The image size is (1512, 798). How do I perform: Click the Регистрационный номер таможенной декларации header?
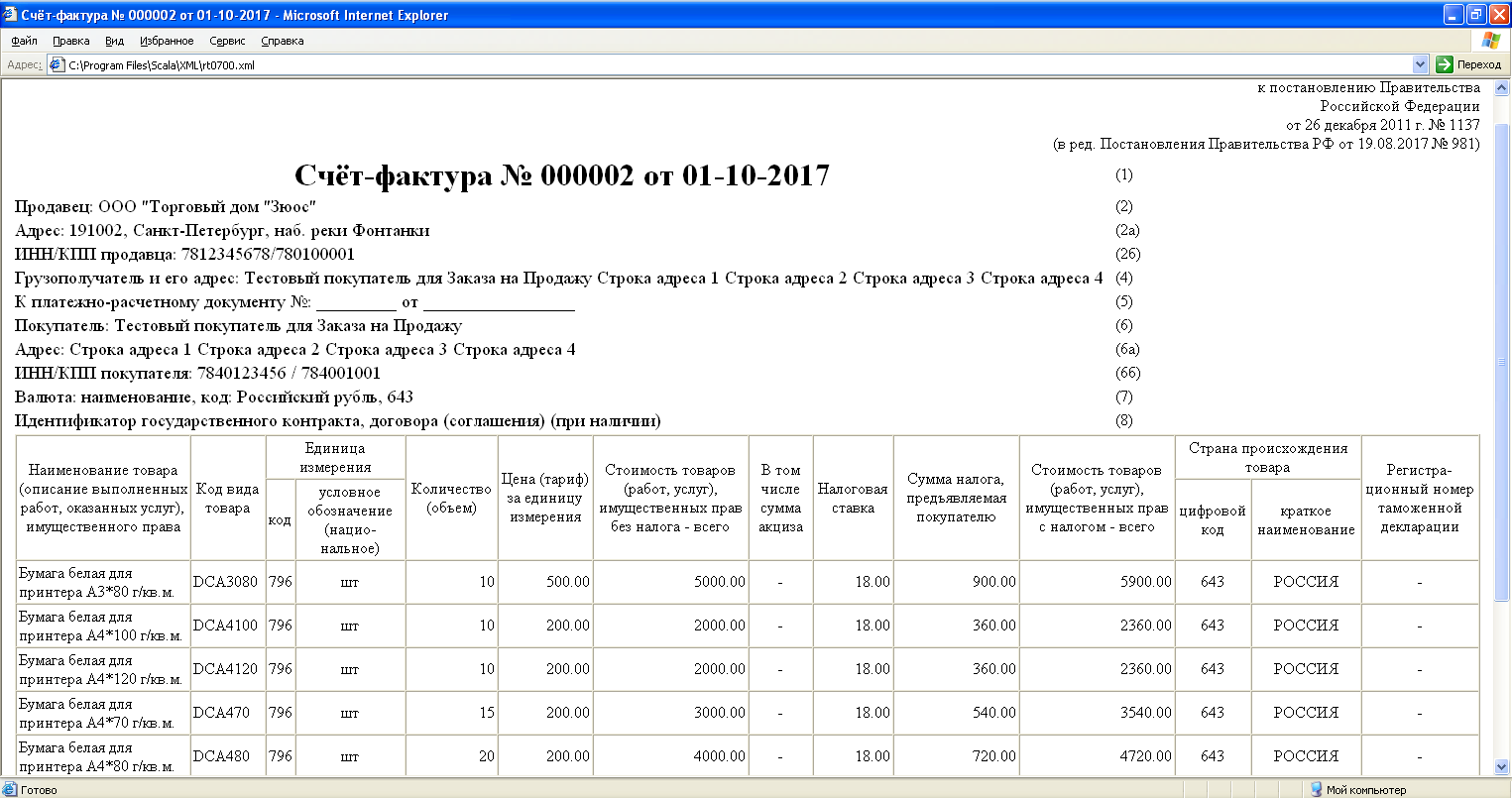(x=1419, y=499)
